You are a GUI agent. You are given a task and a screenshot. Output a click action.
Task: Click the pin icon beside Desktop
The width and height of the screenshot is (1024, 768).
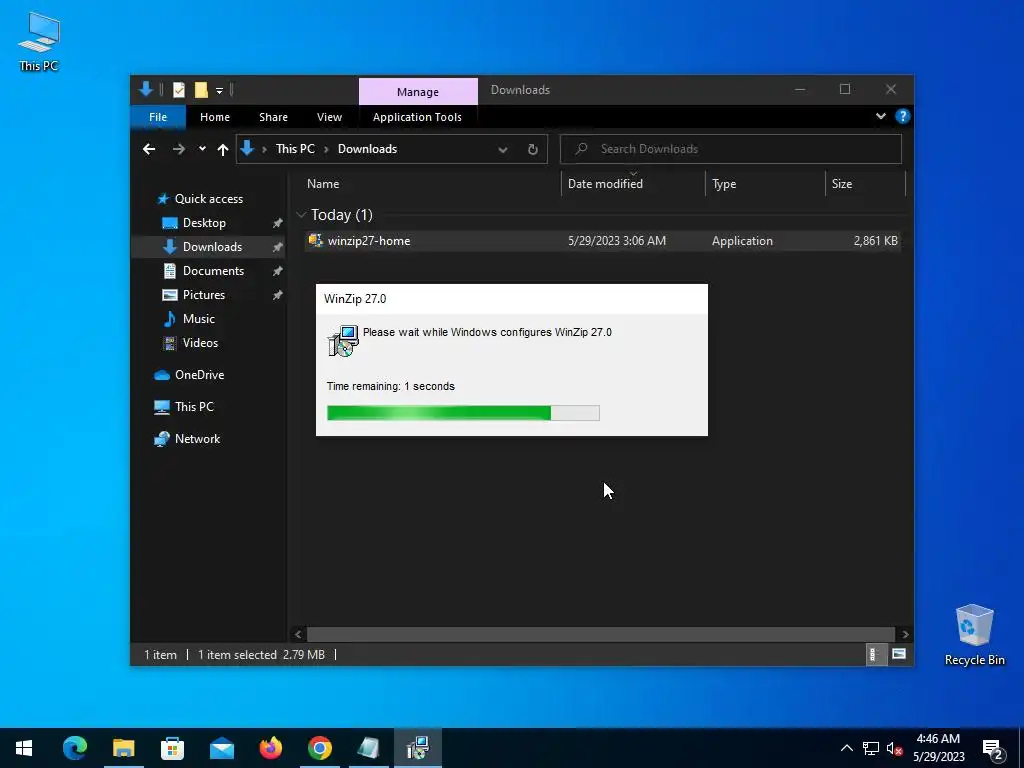tap(278, 223)
